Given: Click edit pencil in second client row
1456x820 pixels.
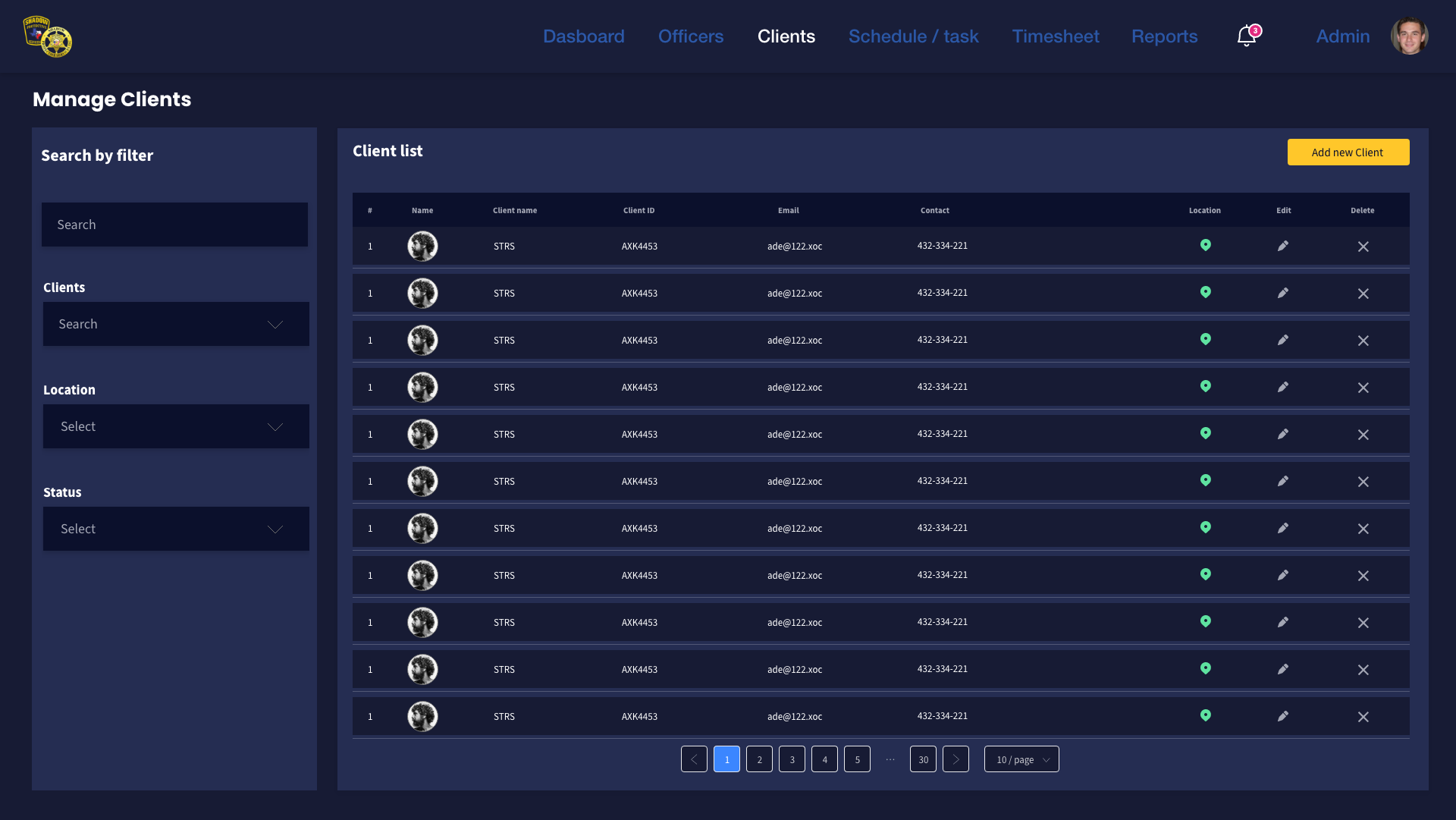Looking at the screenshot, I should coord(1282,293).
